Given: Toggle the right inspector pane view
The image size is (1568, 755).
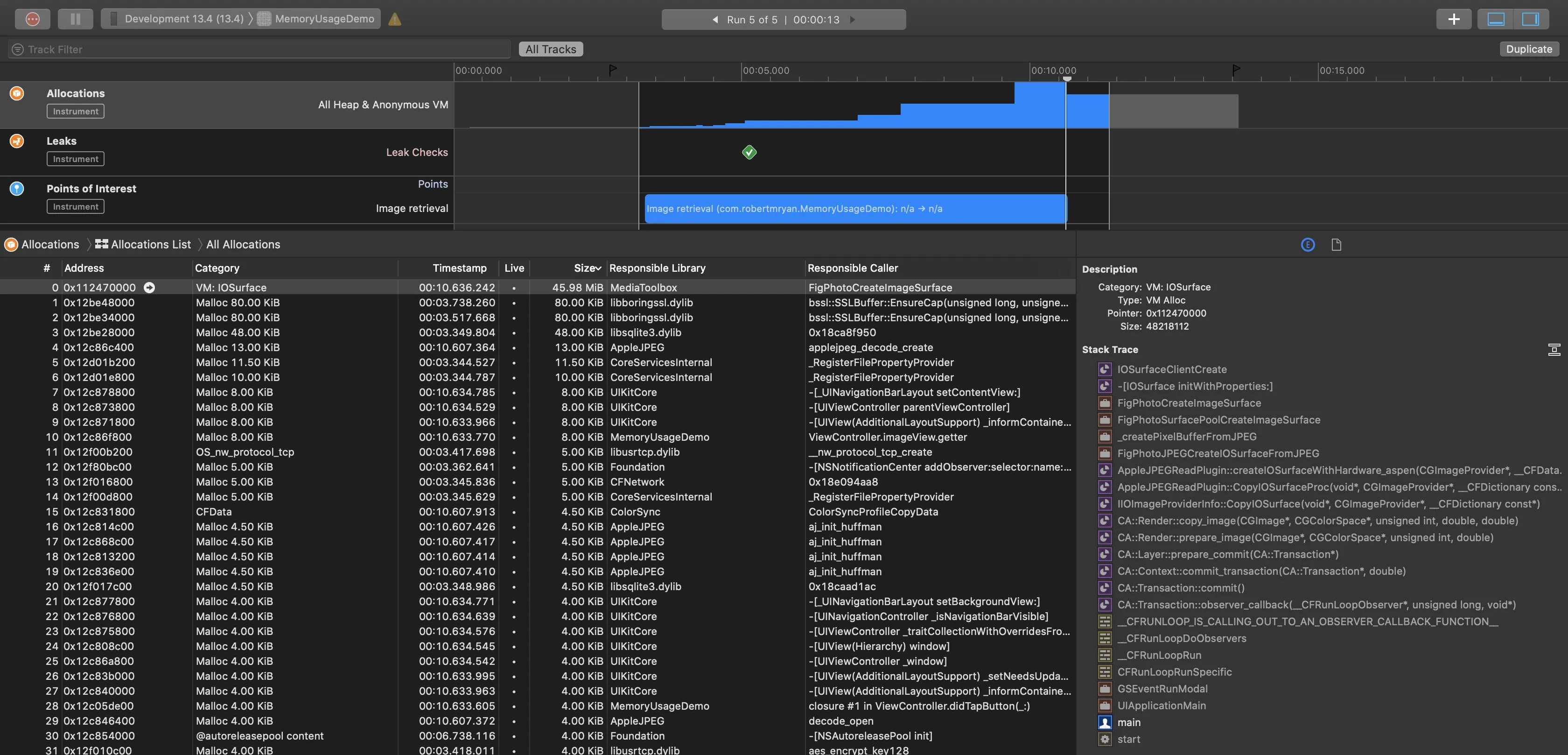Looking at the screenshot, I should coord(1530,19).
